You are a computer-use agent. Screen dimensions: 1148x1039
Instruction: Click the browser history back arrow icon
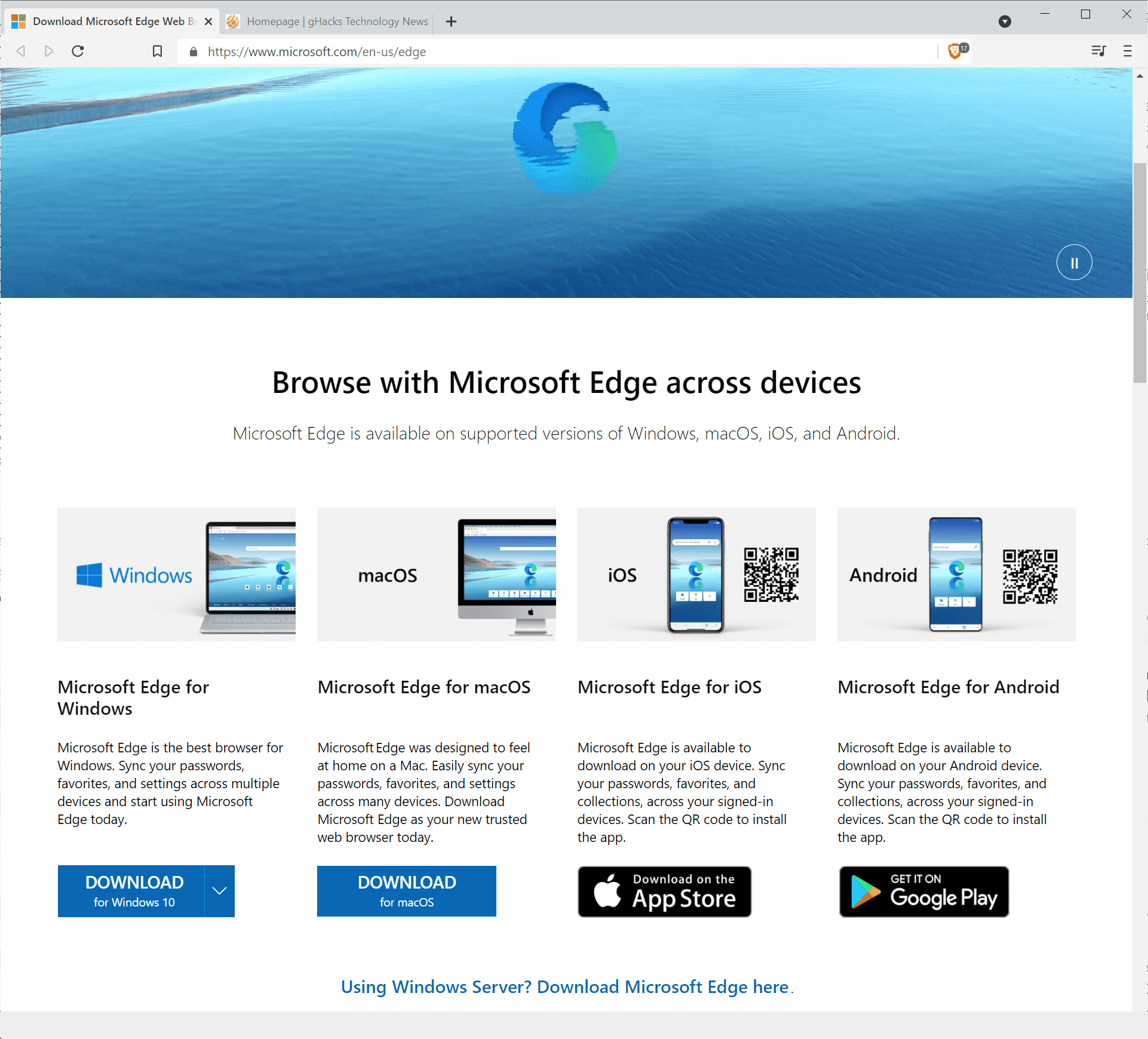click(19, 51)
